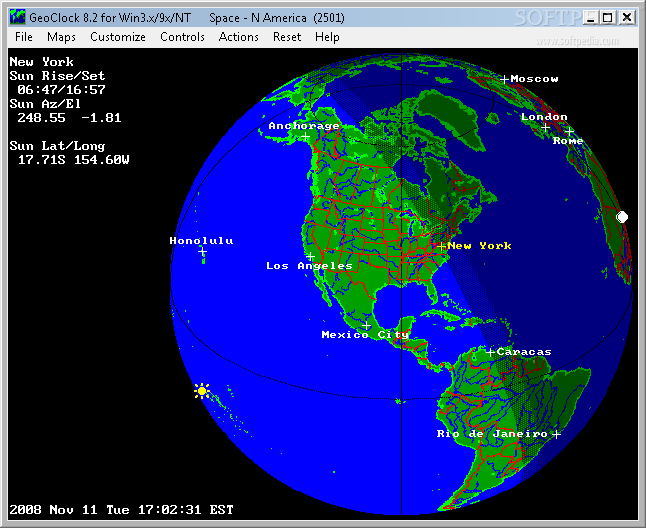Open the Reset menu
The height and width of the screenshot is (528, 646).
287,37
